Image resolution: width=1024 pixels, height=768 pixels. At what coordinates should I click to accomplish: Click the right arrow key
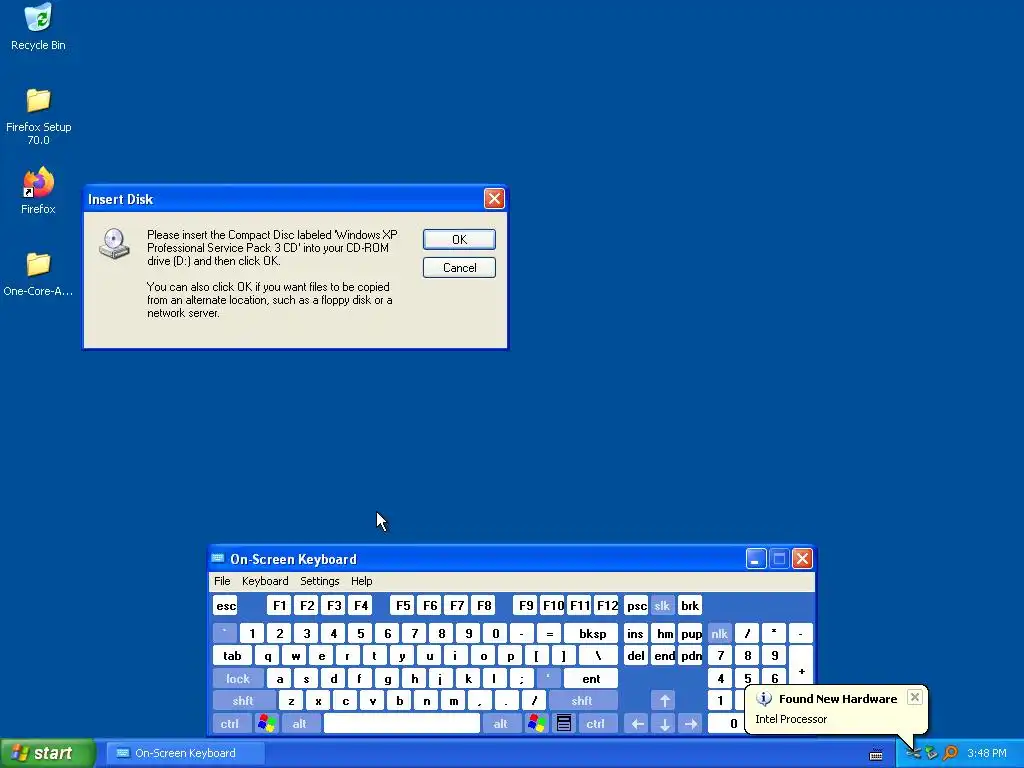pos(691,724)
